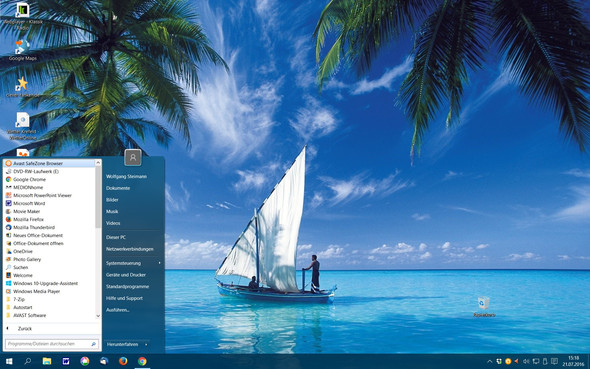Open Geräte und Drucker link
Screen dimensions: 590x369
pyautogui.click(x=126, y=275)
